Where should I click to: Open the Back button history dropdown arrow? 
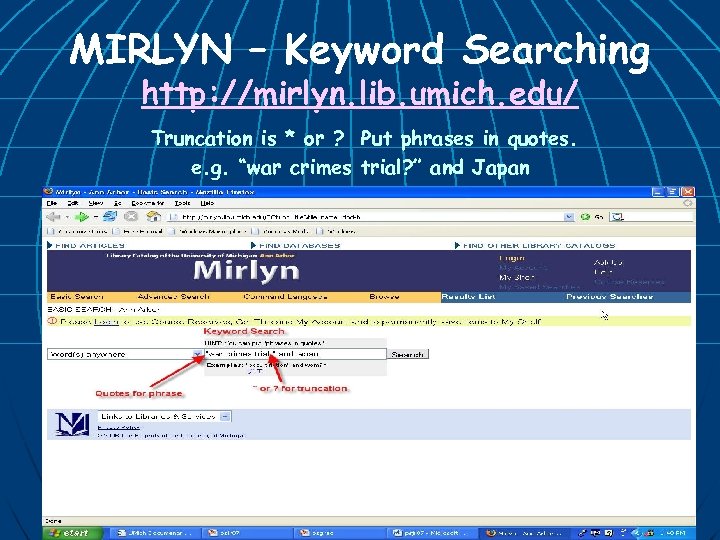click(x=67, y=217)
